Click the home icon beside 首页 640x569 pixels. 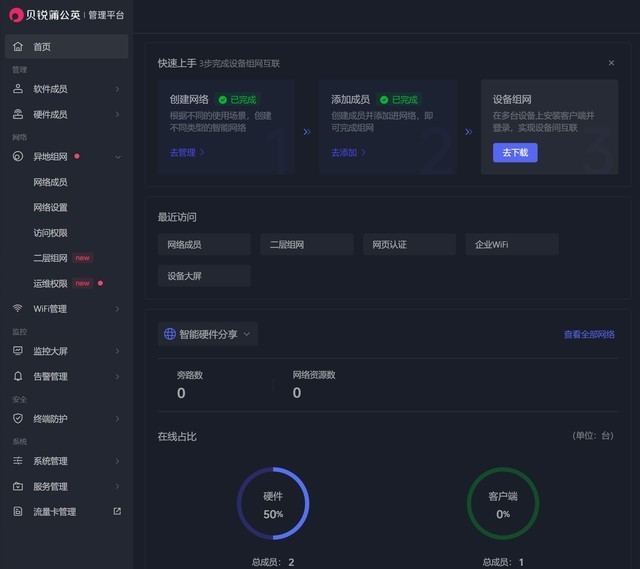point(18,47)
